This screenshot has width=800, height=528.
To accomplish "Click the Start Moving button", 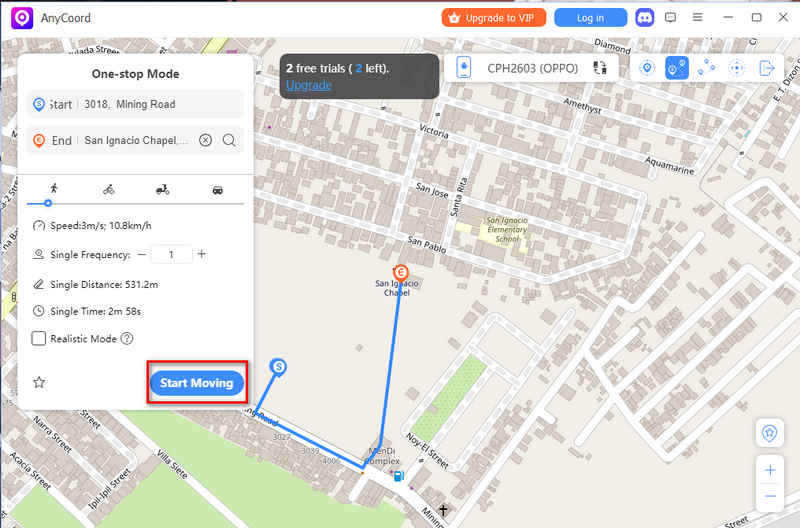I will coord(197,383).
